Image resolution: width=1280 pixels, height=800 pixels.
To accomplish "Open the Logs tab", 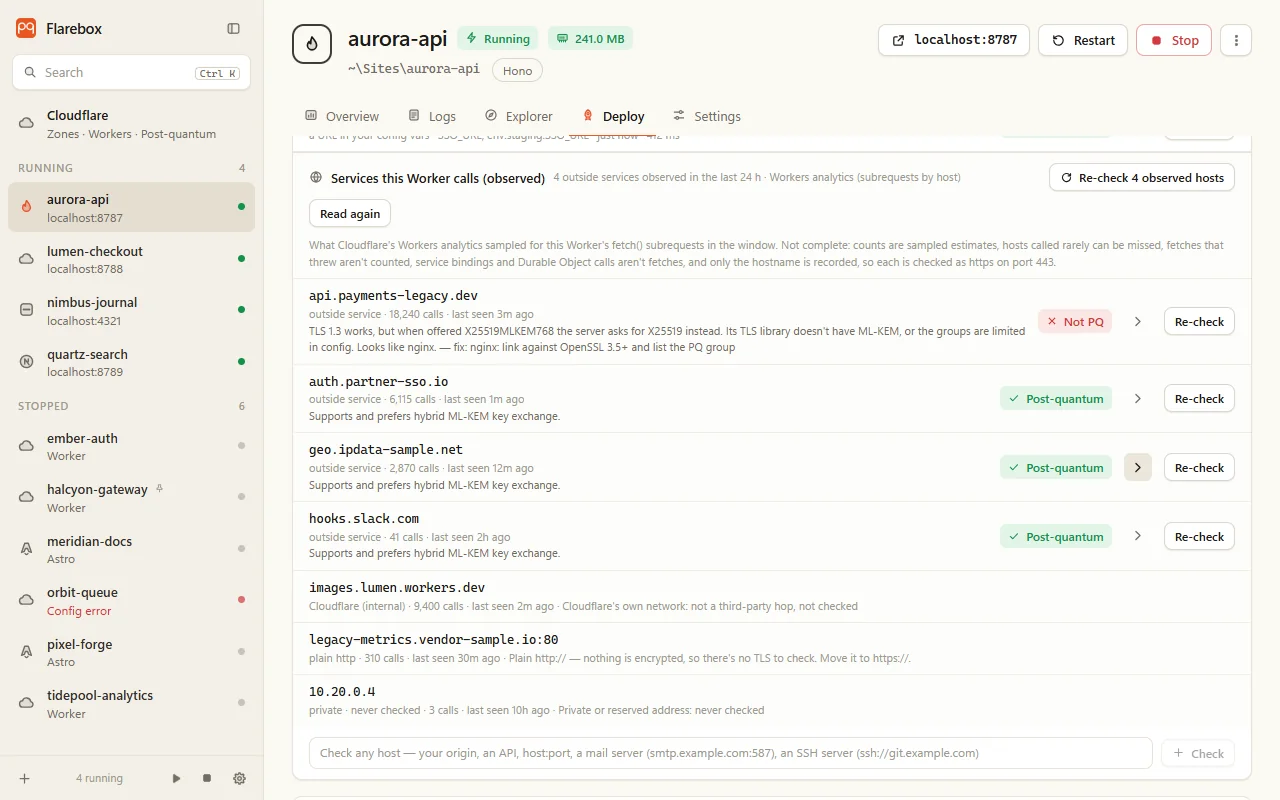I will tap(432, 116).
